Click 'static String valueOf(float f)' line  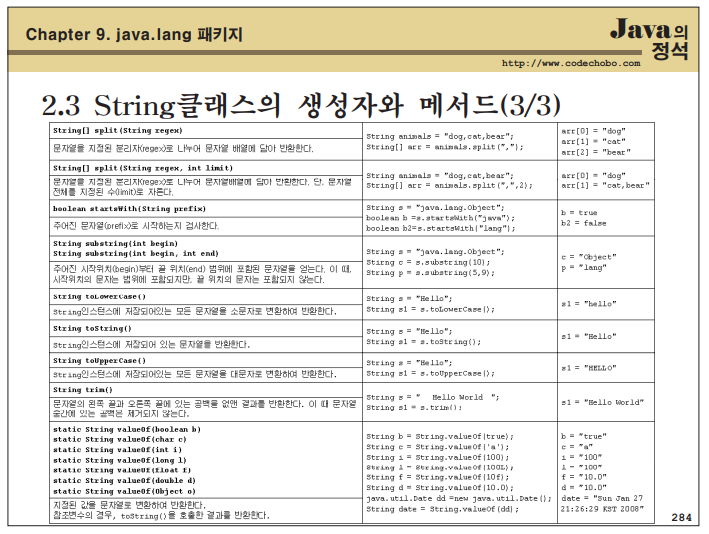point(122,470)
